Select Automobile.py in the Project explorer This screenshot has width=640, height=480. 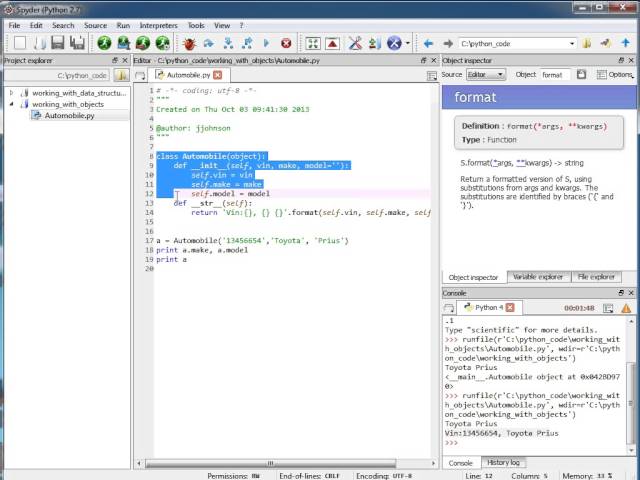[x=69, y=116]
